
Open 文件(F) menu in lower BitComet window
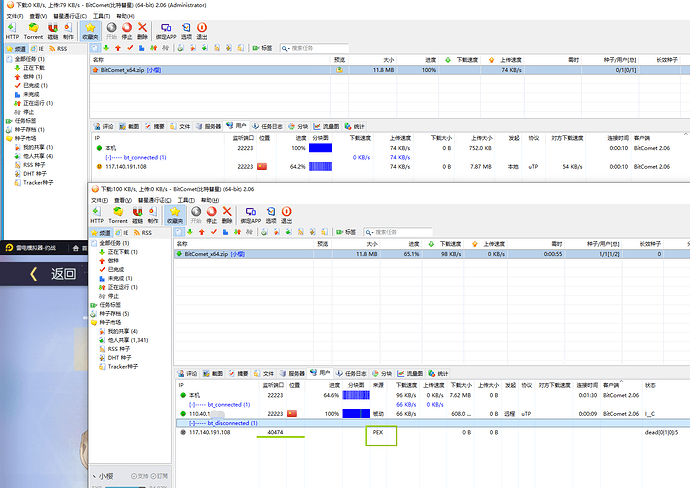click(x=99, y=200)
